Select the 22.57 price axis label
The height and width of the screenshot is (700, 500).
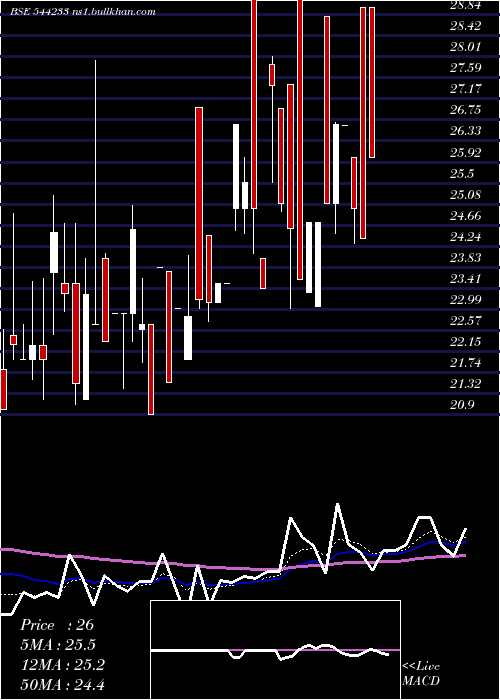coord(466,321)
